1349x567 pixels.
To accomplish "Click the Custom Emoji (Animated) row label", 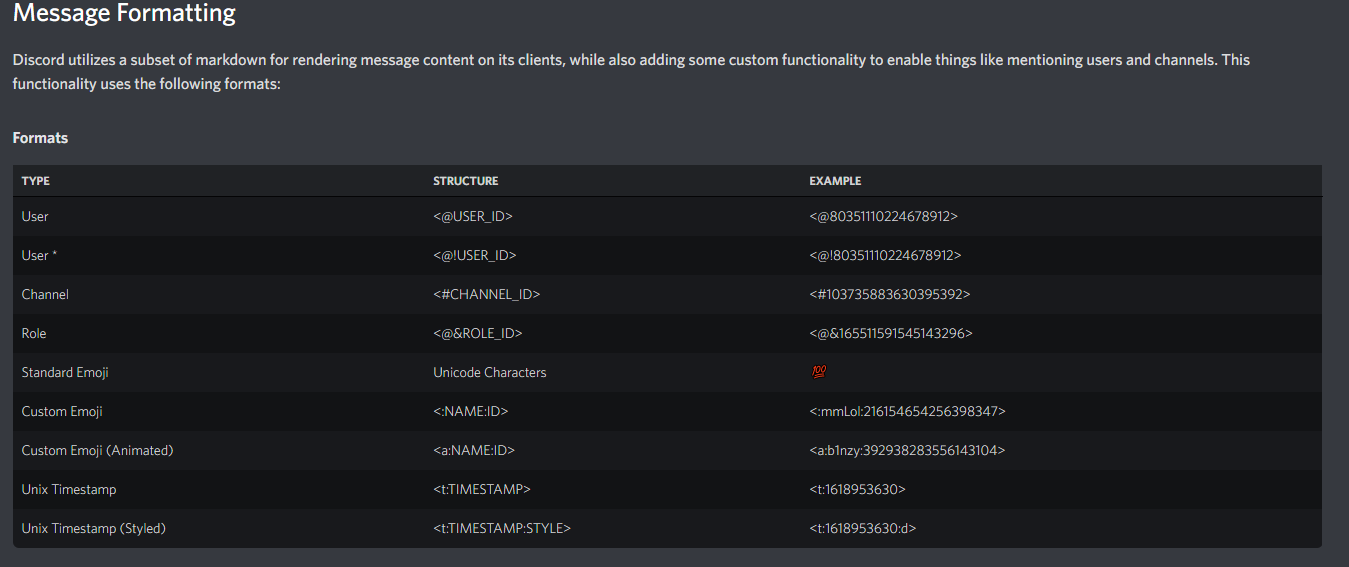I will 97,450.
